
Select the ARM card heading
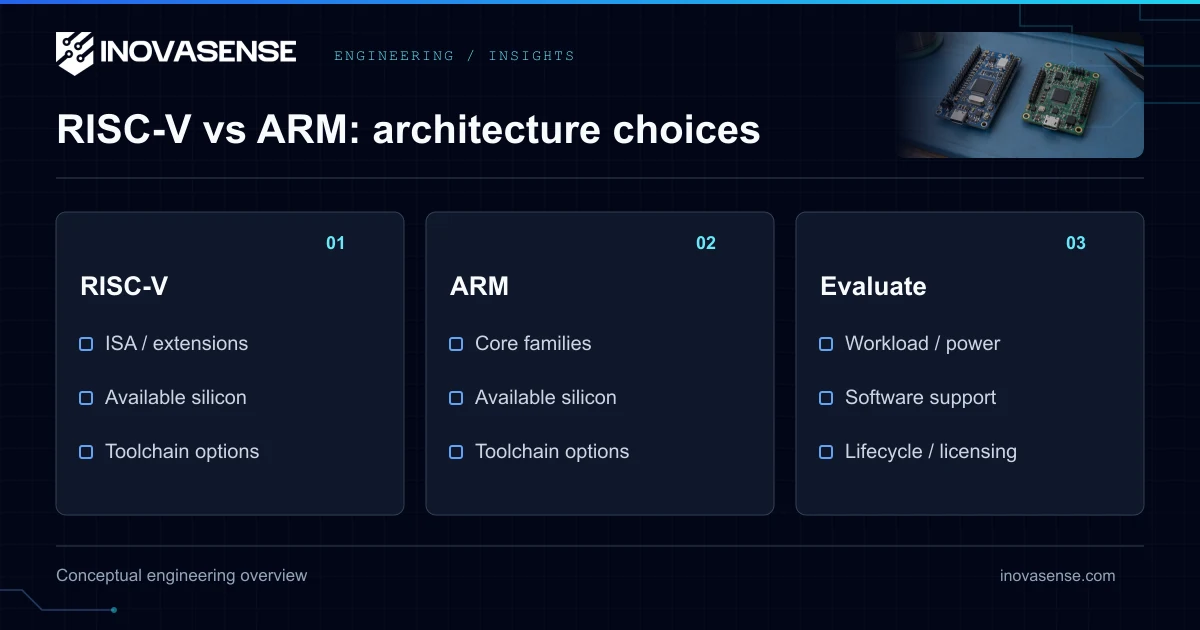(x=479, y=286)
